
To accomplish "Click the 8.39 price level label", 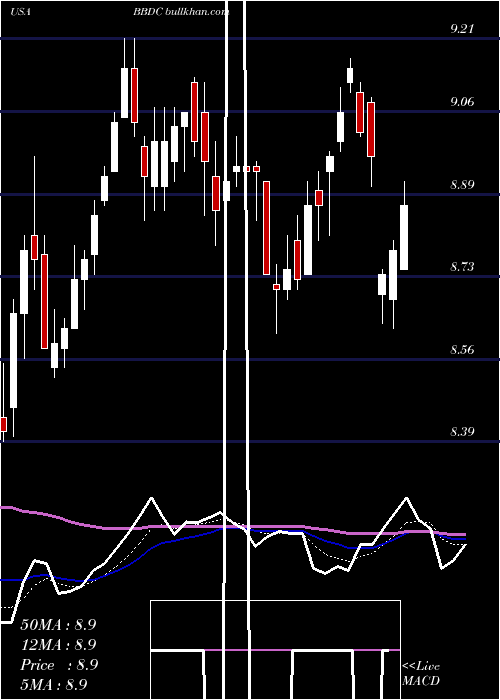I will [x=462, y=432].
